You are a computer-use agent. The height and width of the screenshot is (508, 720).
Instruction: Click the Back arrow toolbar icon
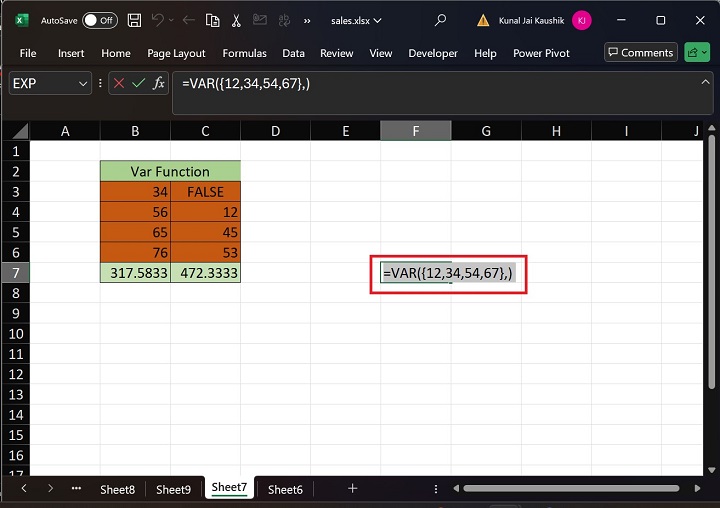[x=188, y=20]
